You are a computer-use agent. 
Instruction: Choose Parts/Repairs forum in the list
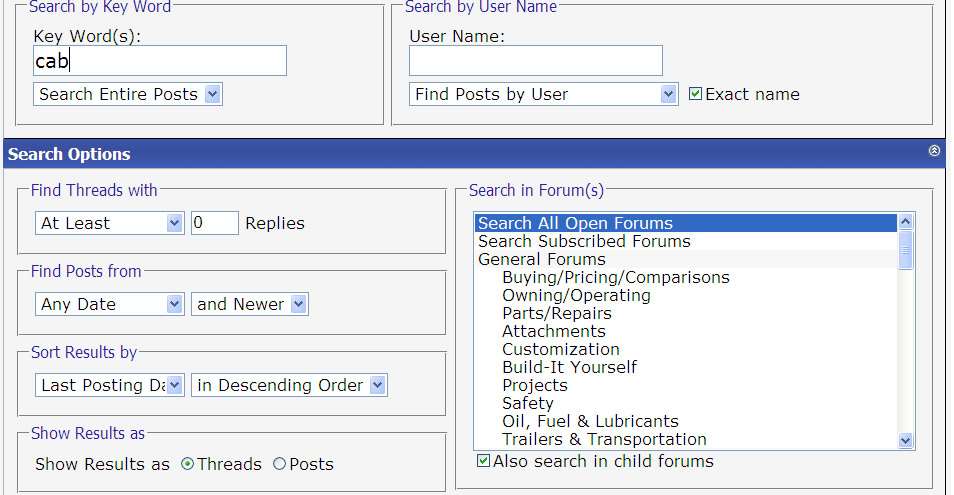(x=556, y=313)
